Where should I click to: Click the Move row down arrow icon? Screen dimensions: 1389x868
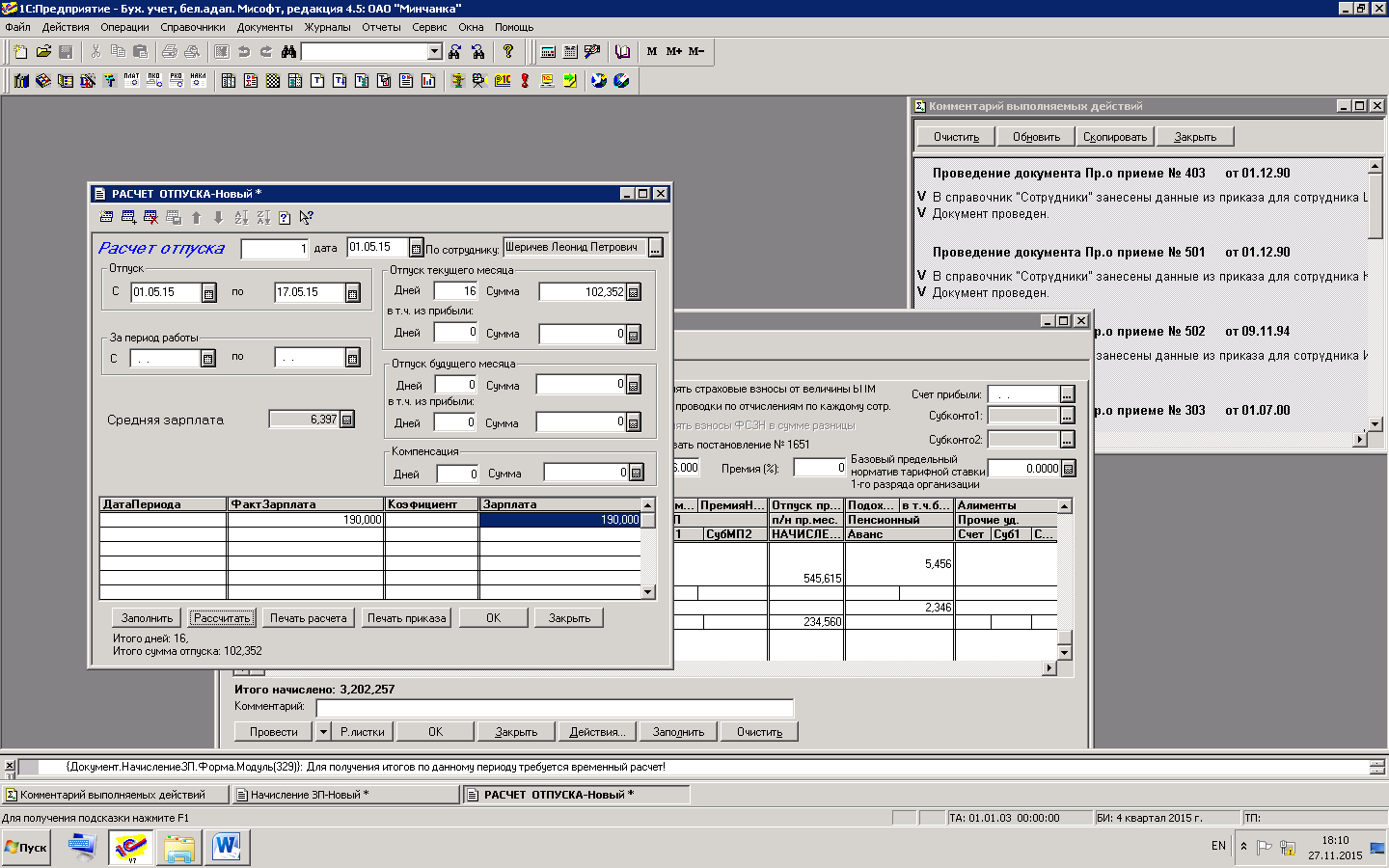tap(218, 218)
